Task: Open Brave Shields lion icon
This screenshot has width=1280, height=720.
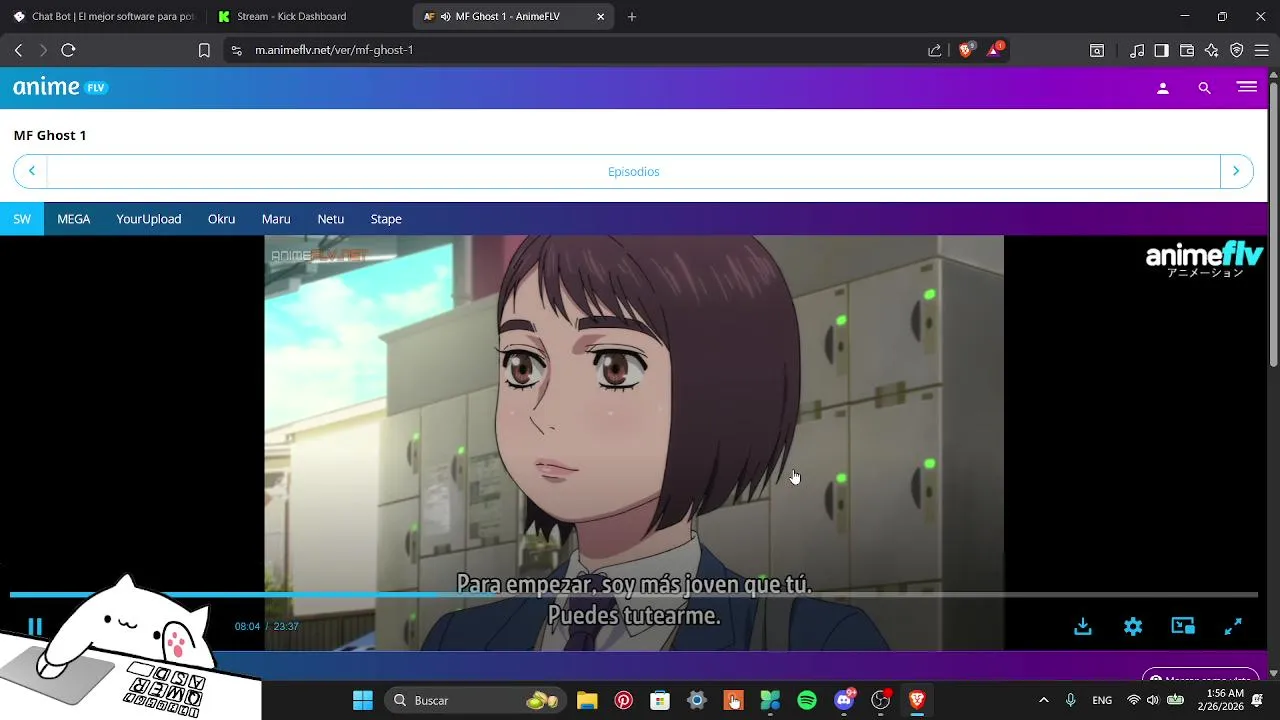Action: [966, 50]
